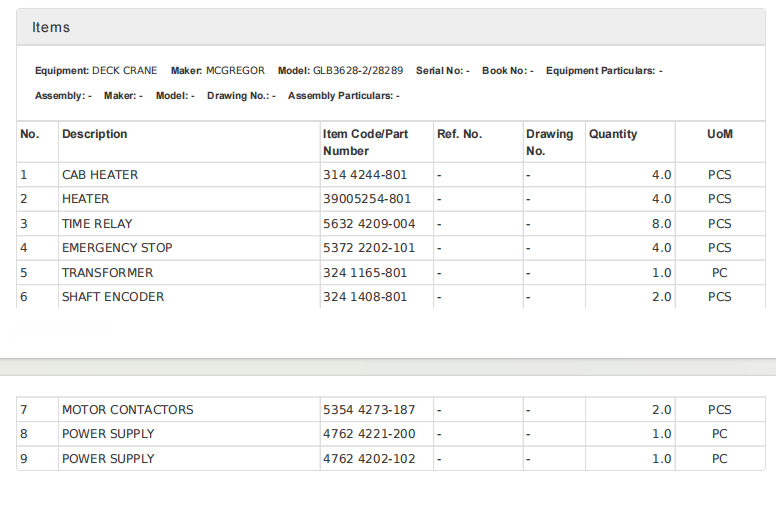
Task: Select the CAB HEATER description cell
Action: tap(100, 175)
